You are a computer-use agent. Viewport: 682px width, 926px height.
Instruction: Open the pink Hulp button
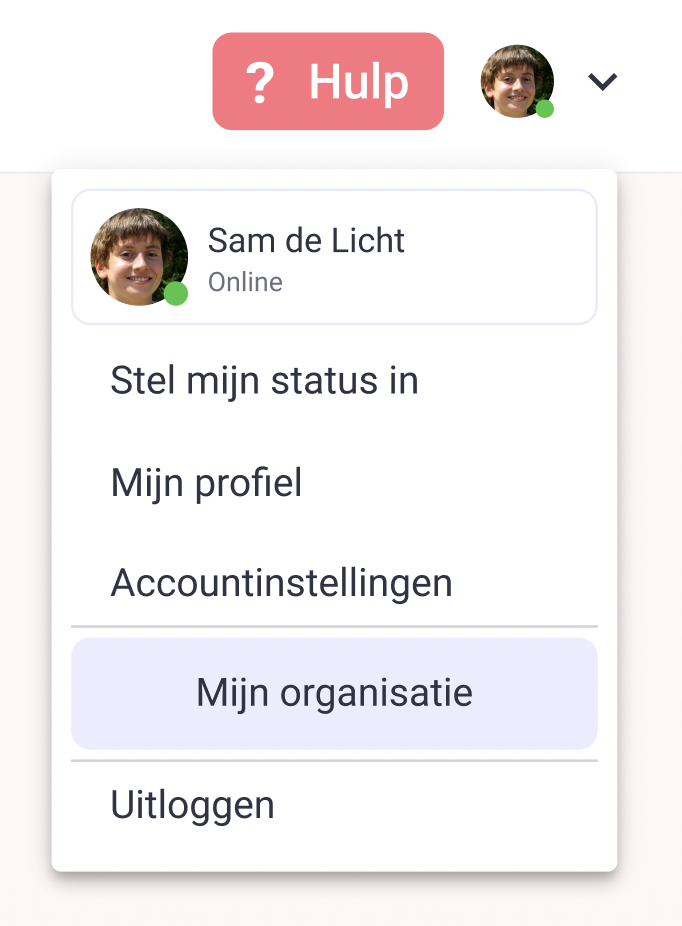pos(328,81)
